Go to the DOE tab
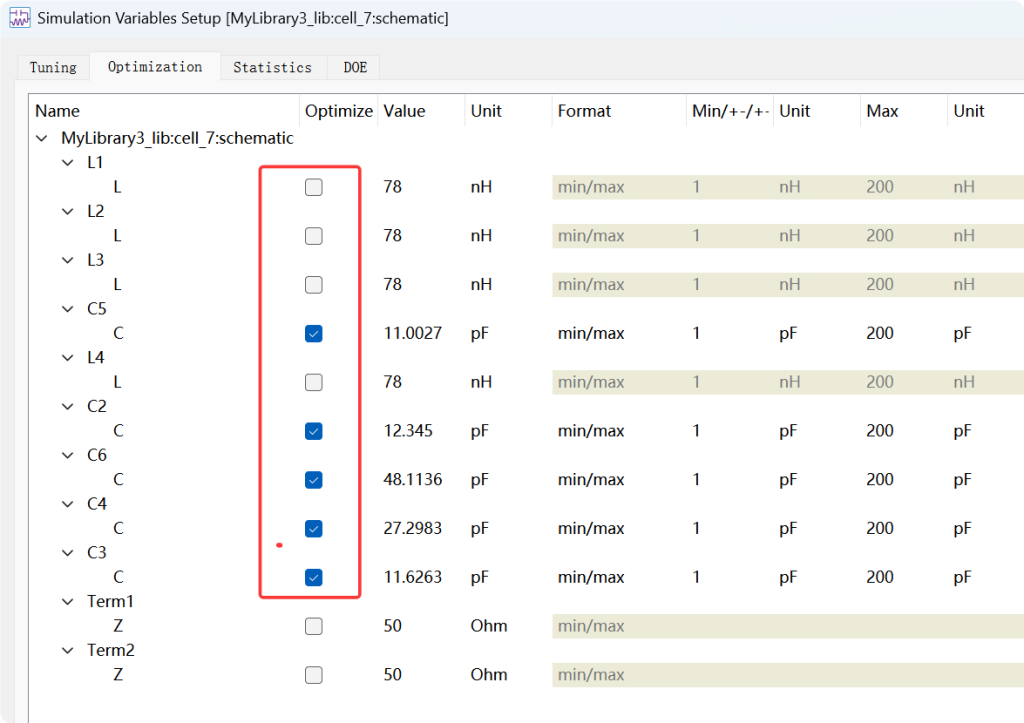Image resolution: width=1024 pixels, height=723 pixels. click(x=355, y=67)
